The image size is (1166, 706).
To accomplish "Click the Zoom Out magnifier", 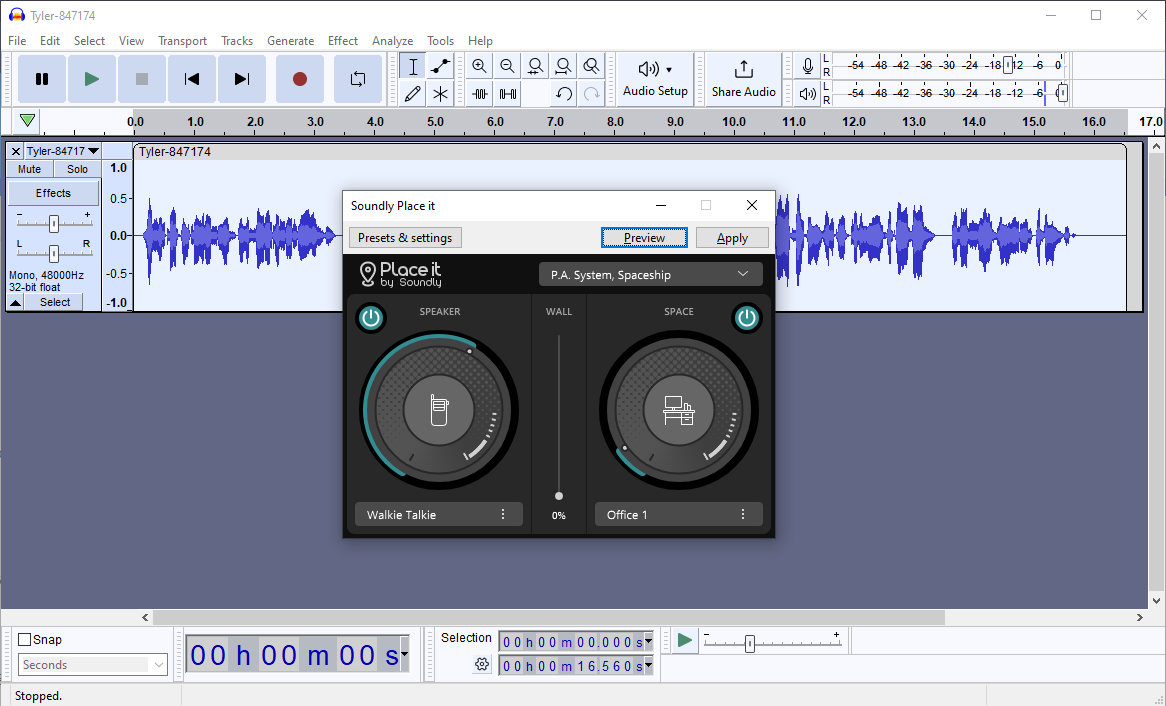I will pyautogui.click(x=507, y=66).
